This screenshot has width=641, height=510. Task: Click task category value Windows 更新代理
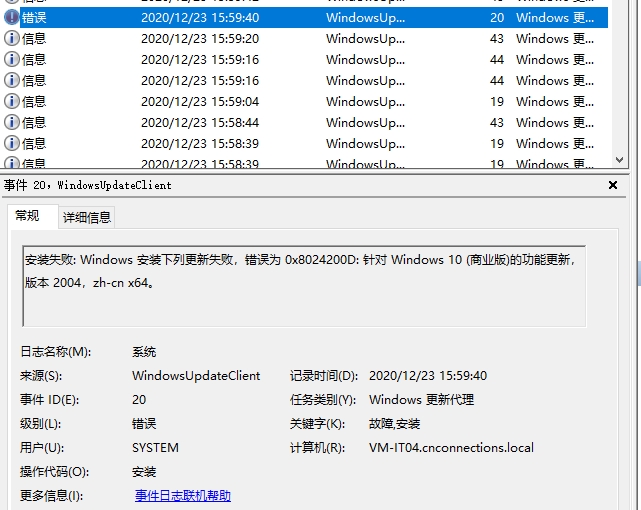[x=421, y=400]
